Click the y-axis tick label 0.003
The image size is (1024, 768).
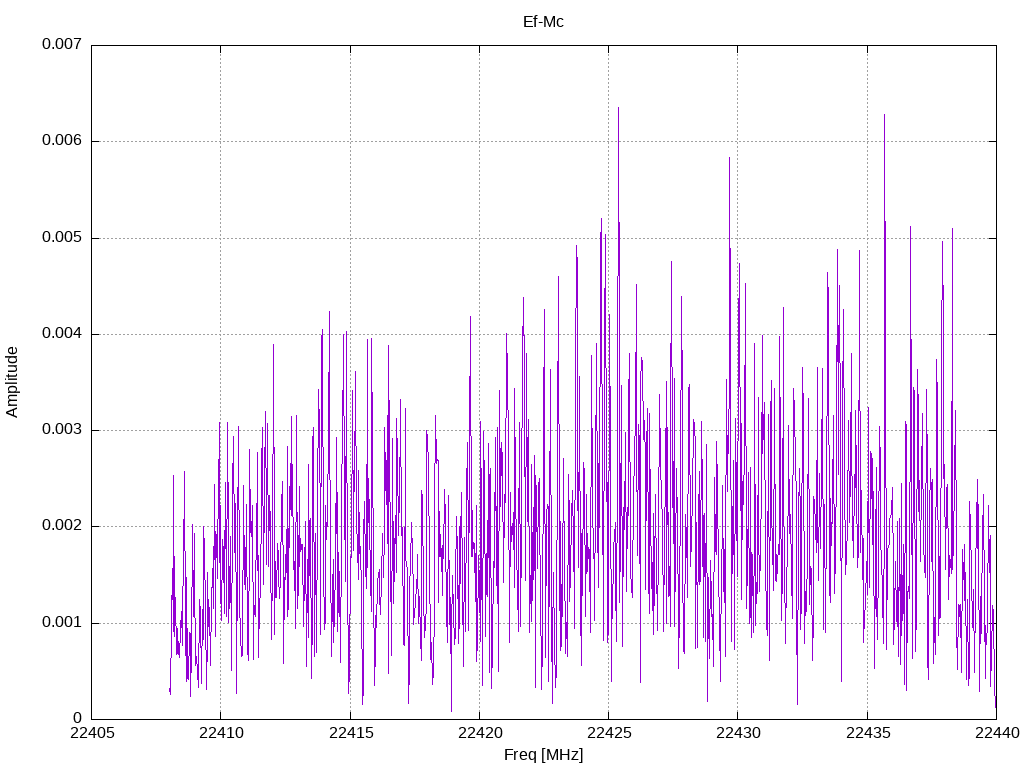(62, 430)
